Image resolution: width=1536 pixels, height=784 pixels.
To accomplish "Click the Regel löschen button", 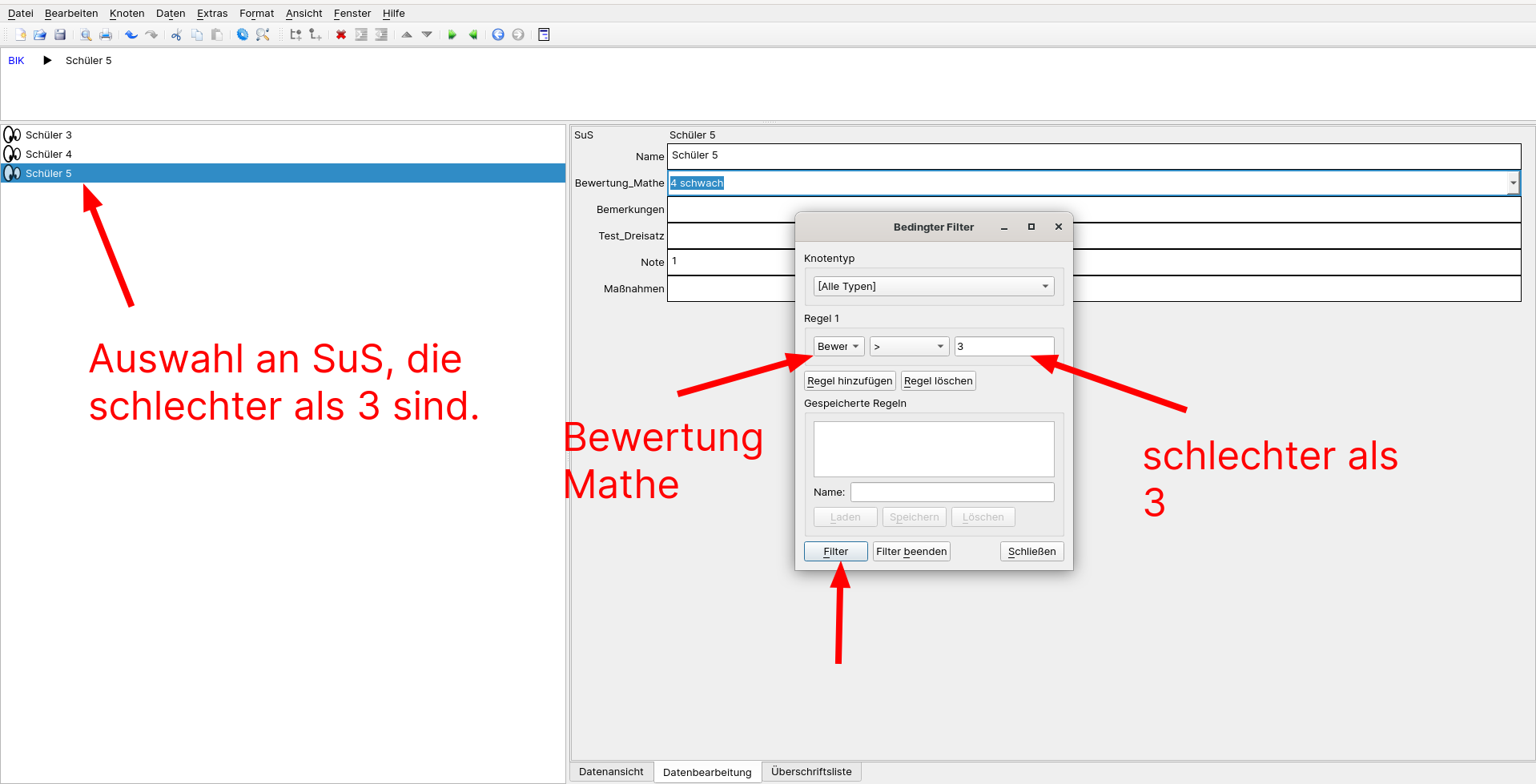I will pos(939,381).
